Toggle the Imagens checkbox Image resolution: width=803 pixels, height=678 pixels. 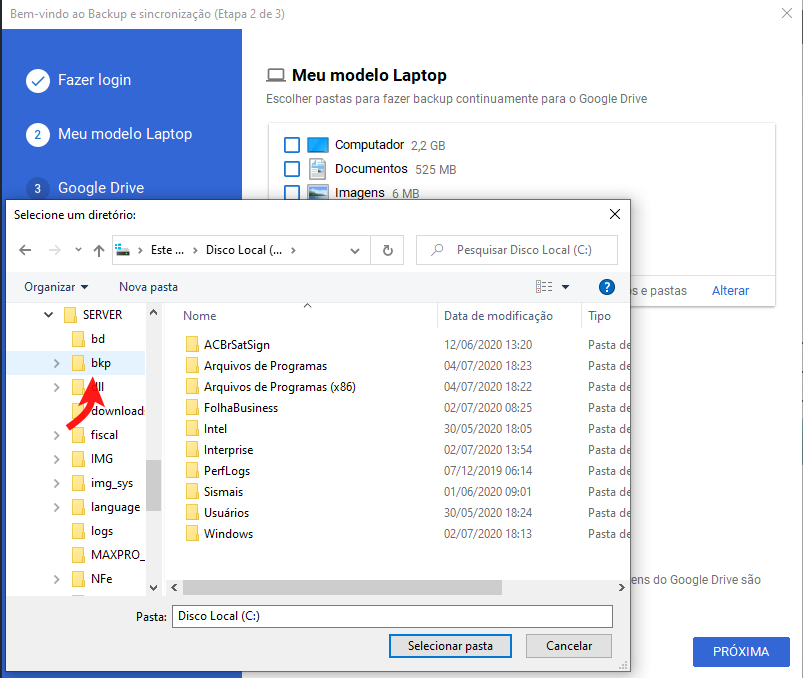(x=292, y=193)
